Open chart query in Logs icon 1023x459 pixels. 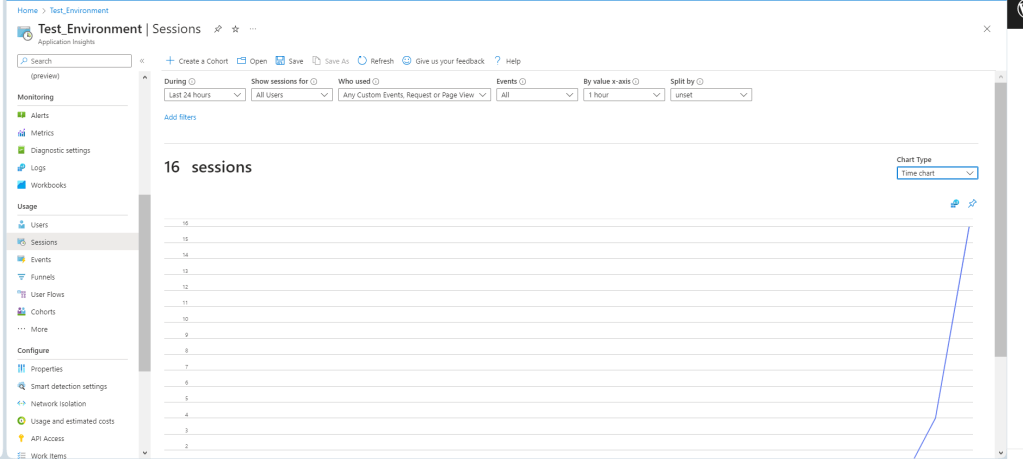pos(955,203)
